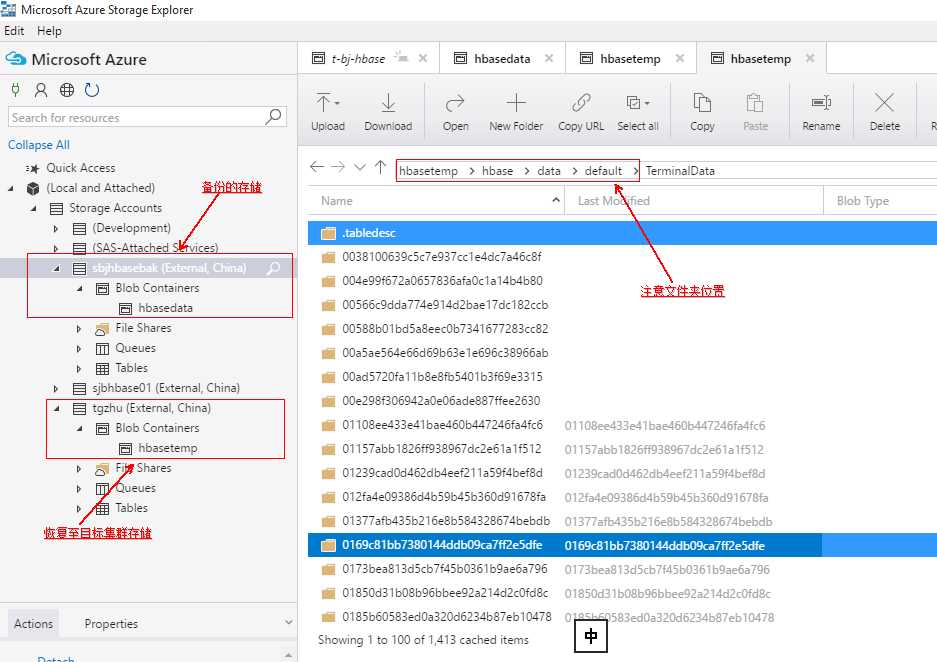
Task: Click the Copy URL toolbar icon
Action: [581, 103]
